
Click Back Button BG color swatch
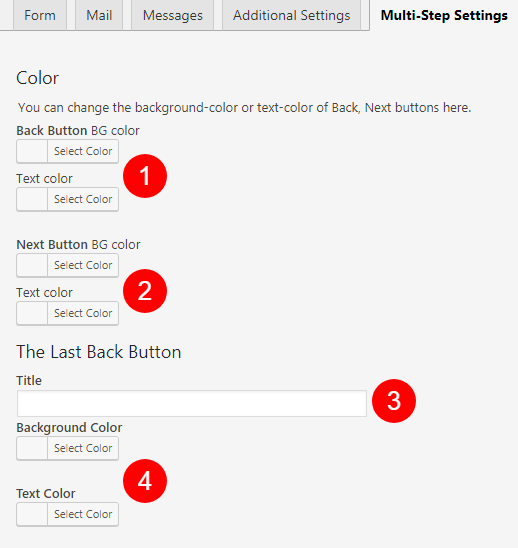tap(32, 151)
